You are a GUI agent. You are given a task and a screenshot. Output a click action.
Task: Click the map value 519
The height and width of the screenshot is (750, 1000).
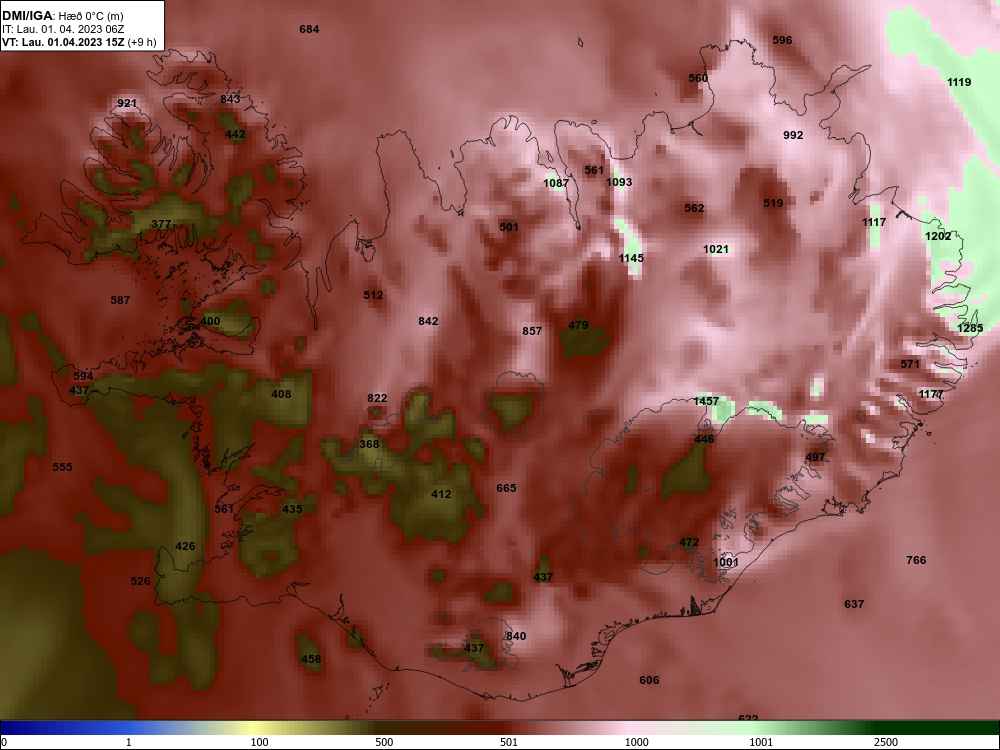pos(774,203)
